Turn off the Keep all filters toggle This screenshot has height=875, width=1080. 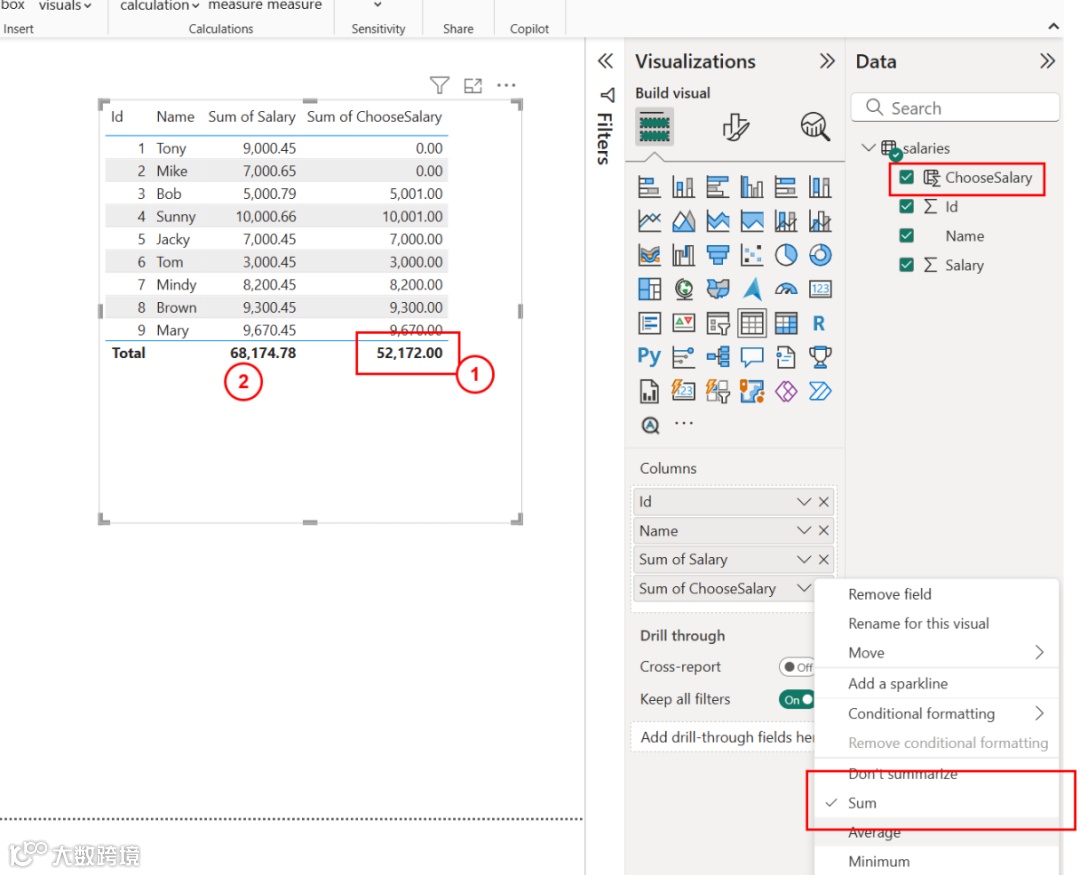(x=798, y=699)
